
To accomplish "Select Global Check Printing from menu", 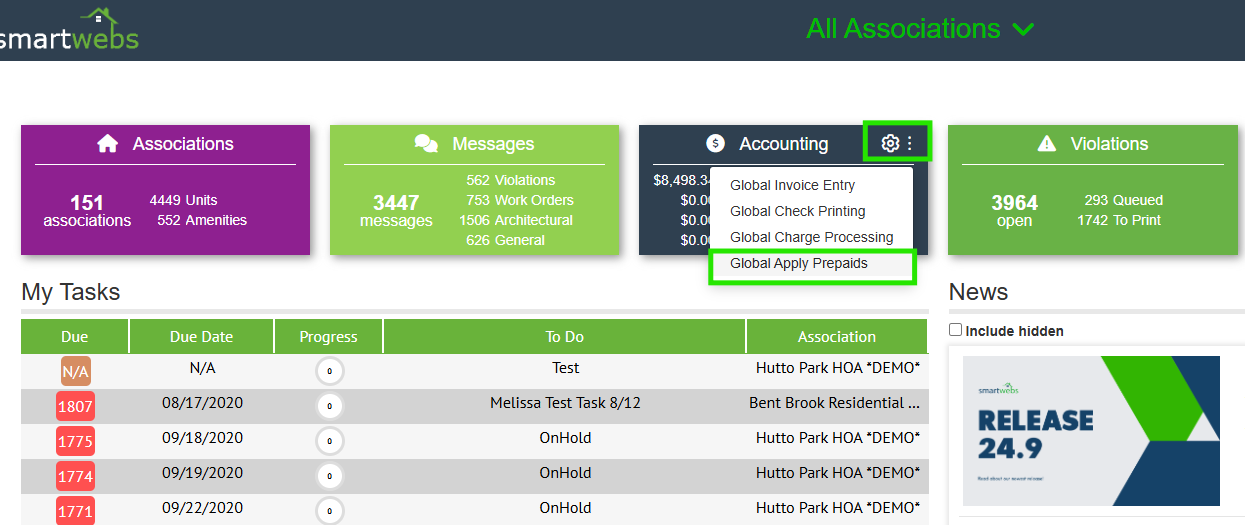I will click(797, 211).
